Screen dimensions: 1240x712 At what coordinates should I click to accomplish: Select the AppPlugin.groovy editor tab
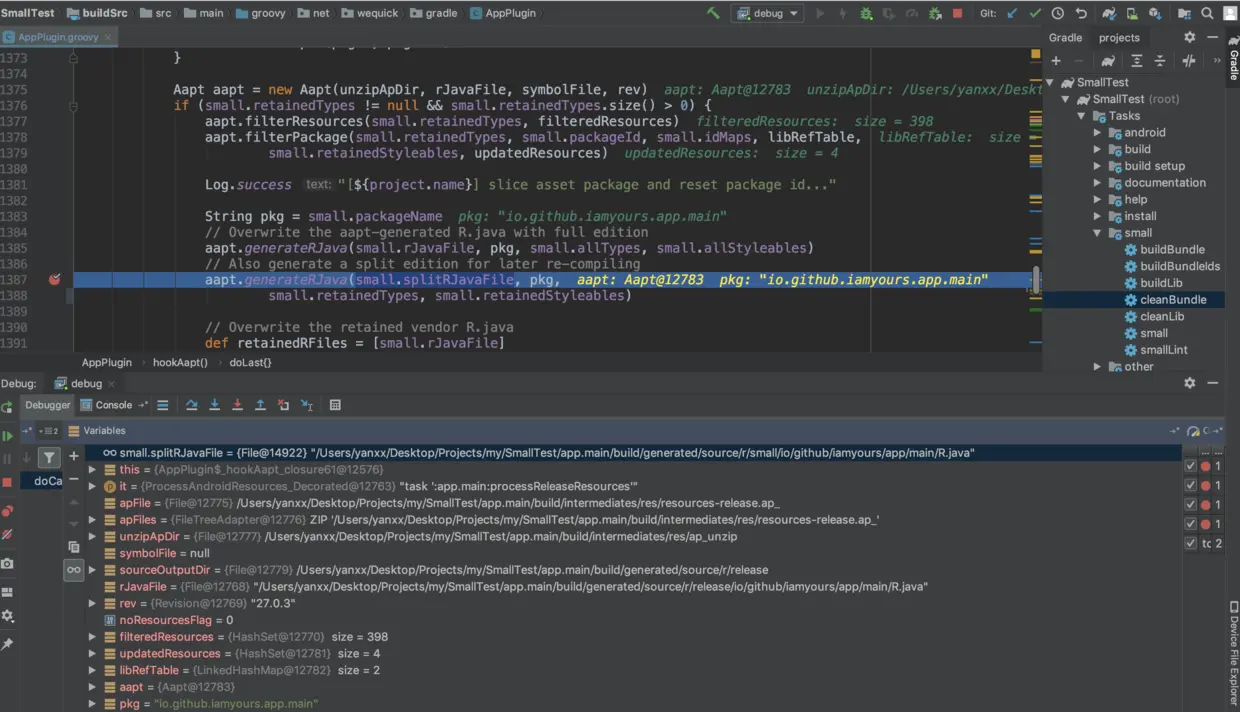58,37
